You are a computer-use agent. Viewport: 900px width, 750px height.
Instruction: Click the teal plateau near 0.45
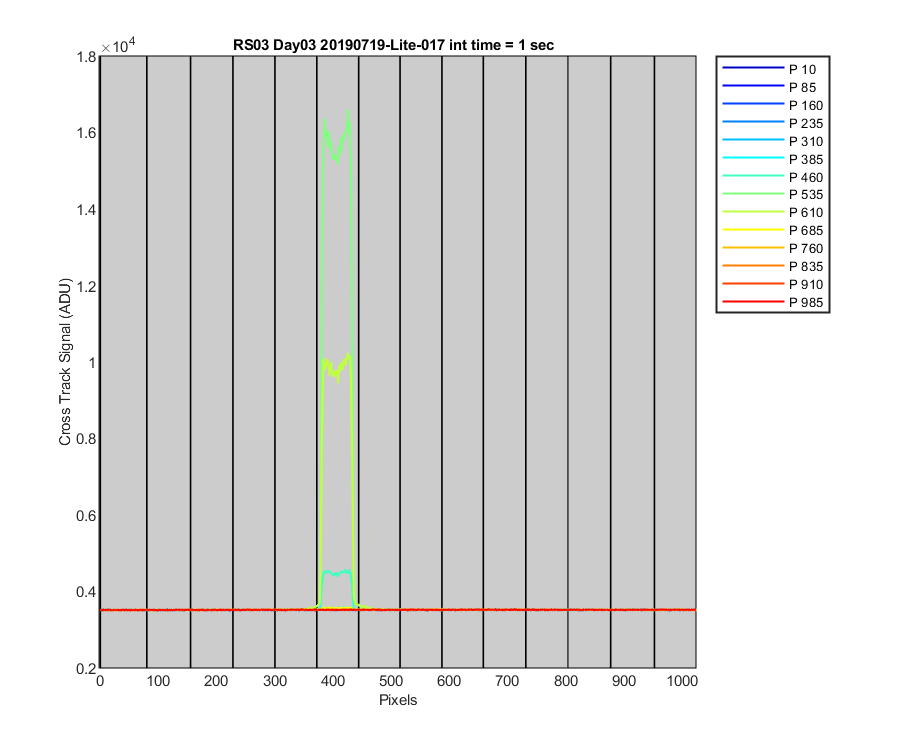tap(336, 573)
